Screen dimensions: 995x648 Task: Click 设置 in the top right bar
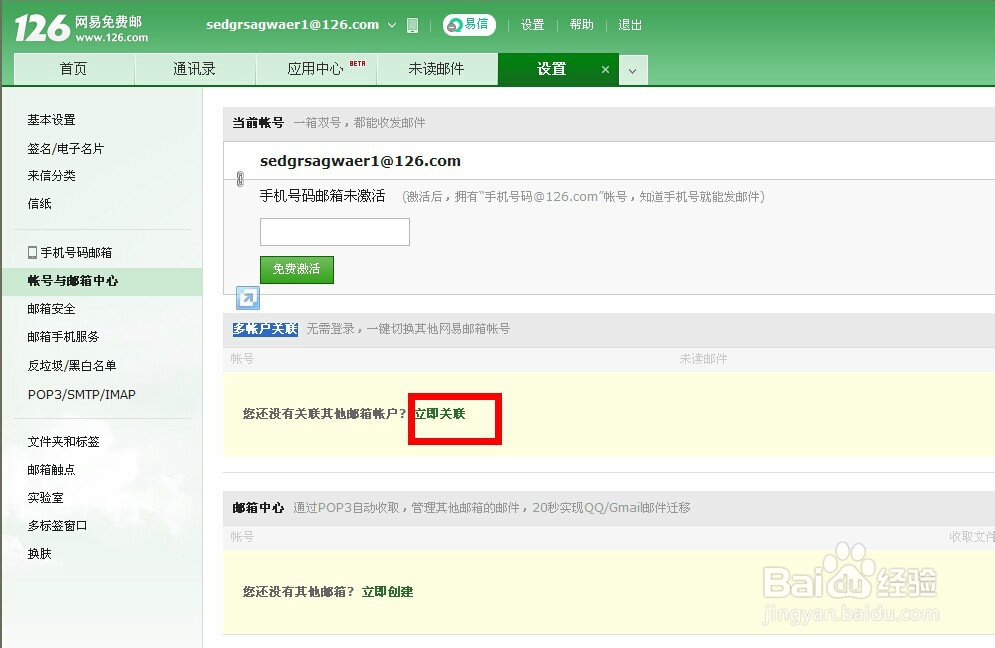[x=533, y=25]
